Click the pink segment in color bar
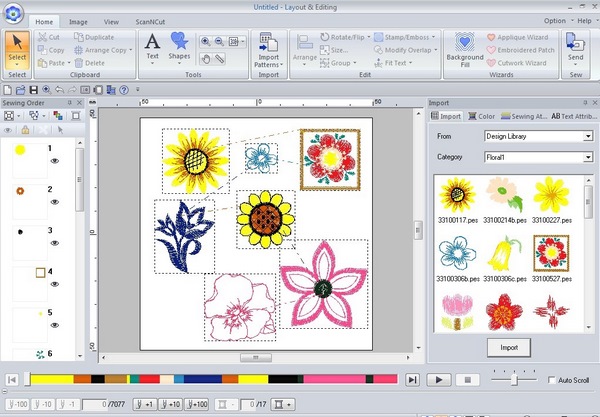Image resolution: width=600 pixels, height=417 pixels. [x=334, y=379]
